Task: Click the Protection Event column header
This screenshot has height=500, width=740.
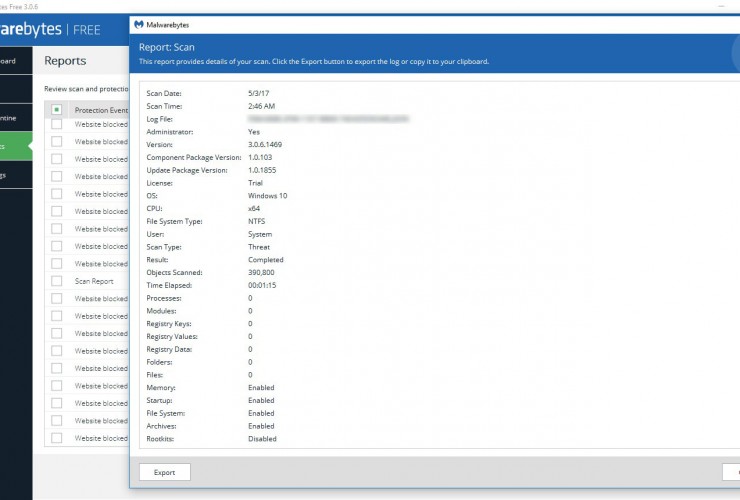Action: [100, 110]
